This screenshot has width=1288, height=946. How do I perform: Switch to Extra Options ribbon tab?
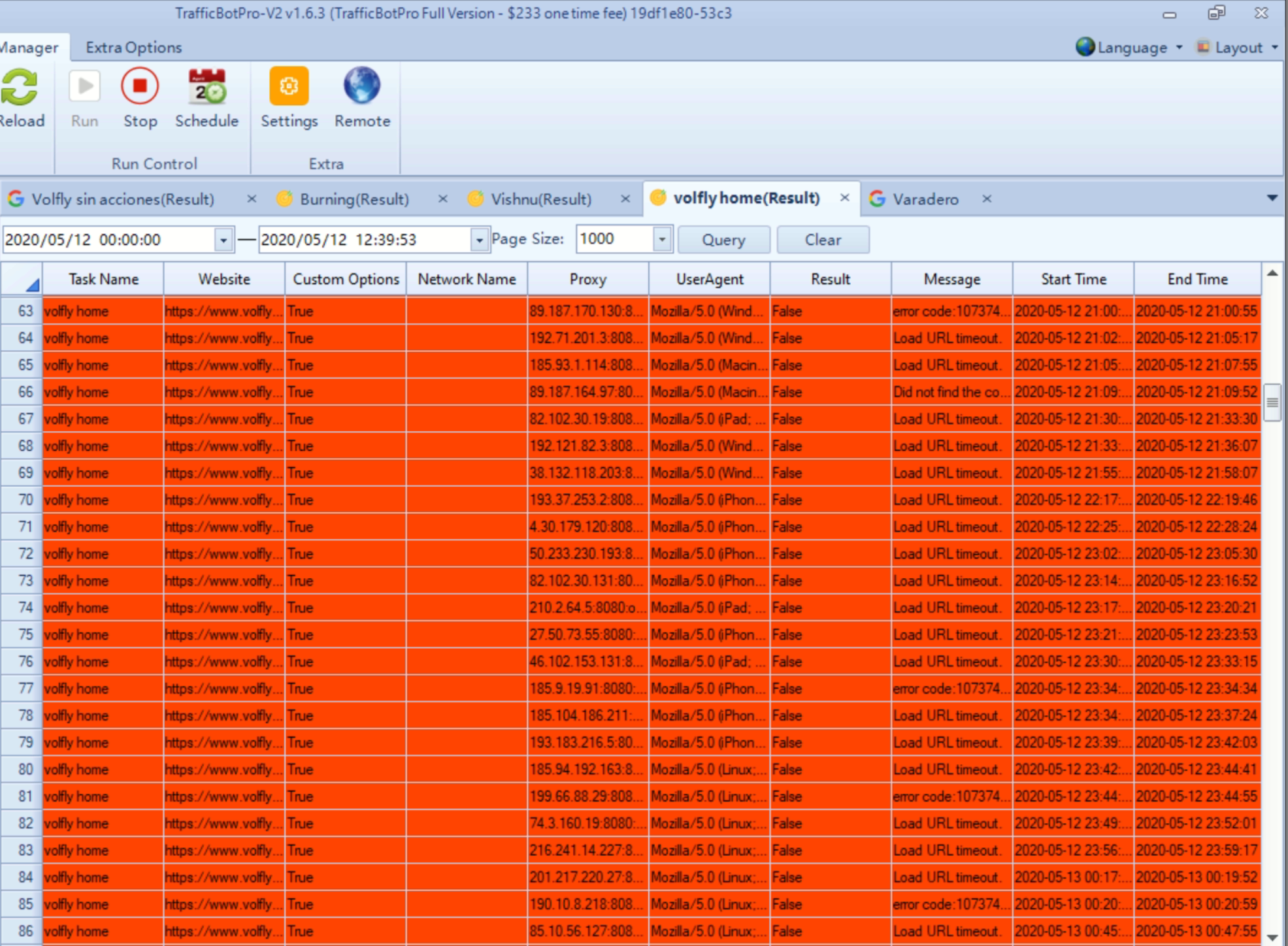pyautogui.click(x=134, y=47)
